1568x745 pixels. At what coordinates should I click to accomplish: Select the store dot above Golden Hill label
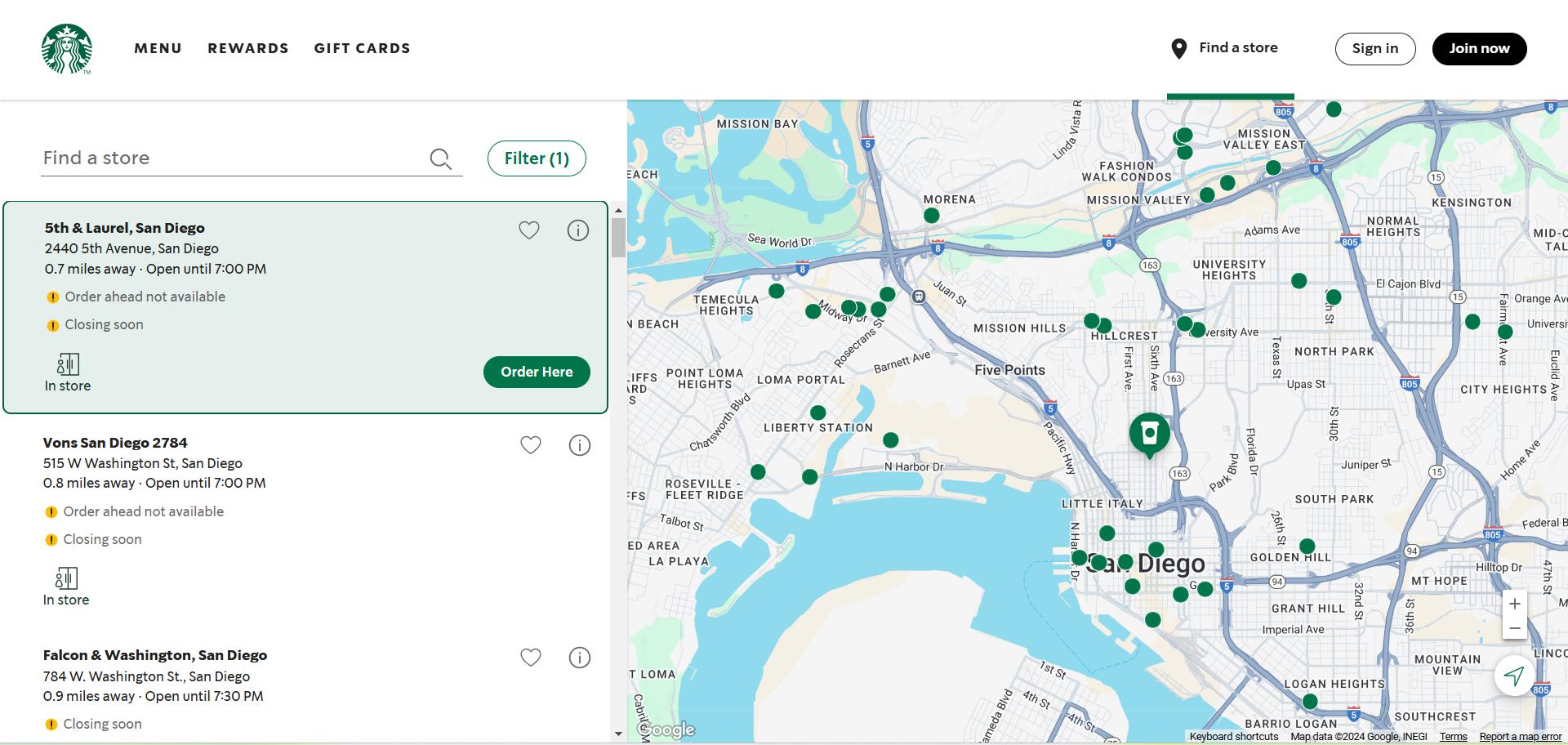pyautogui.click(x=1307, y=546)
